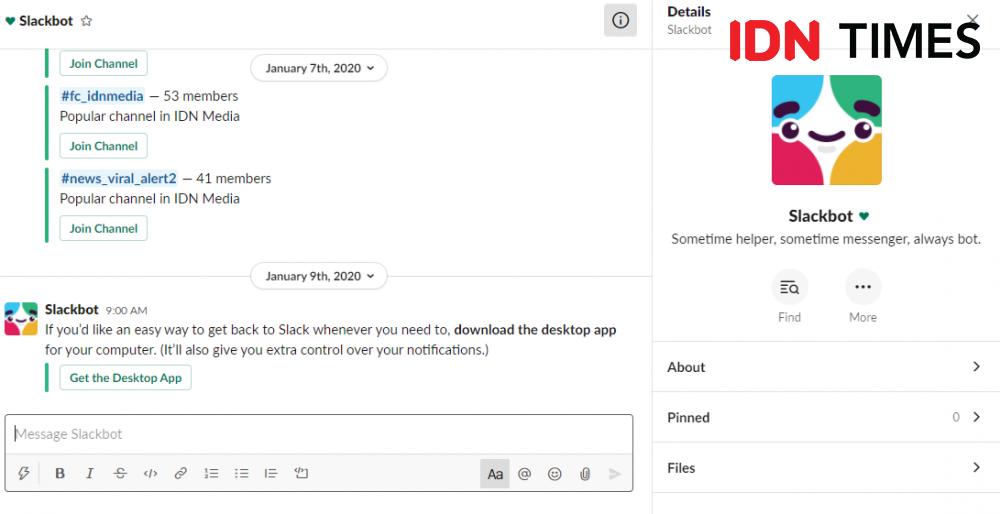Viewport: 1000px width, 514px height.
Task: Click Get the Desktop App button
Action: (126, 378)
